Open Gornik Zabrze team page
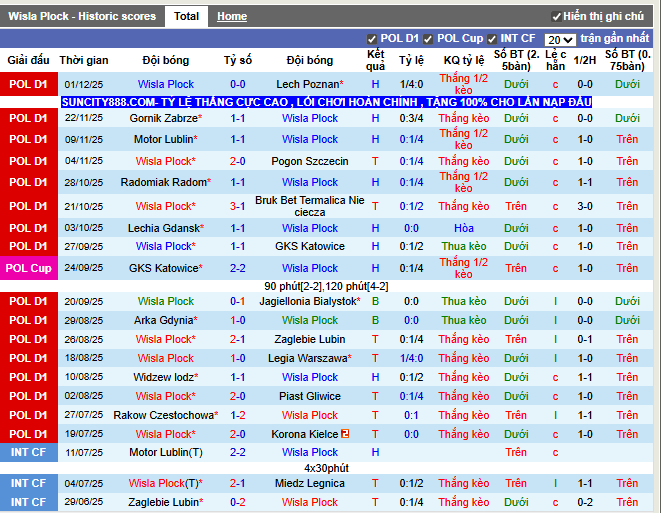661x513 pixels. click(x=164, y=118)
